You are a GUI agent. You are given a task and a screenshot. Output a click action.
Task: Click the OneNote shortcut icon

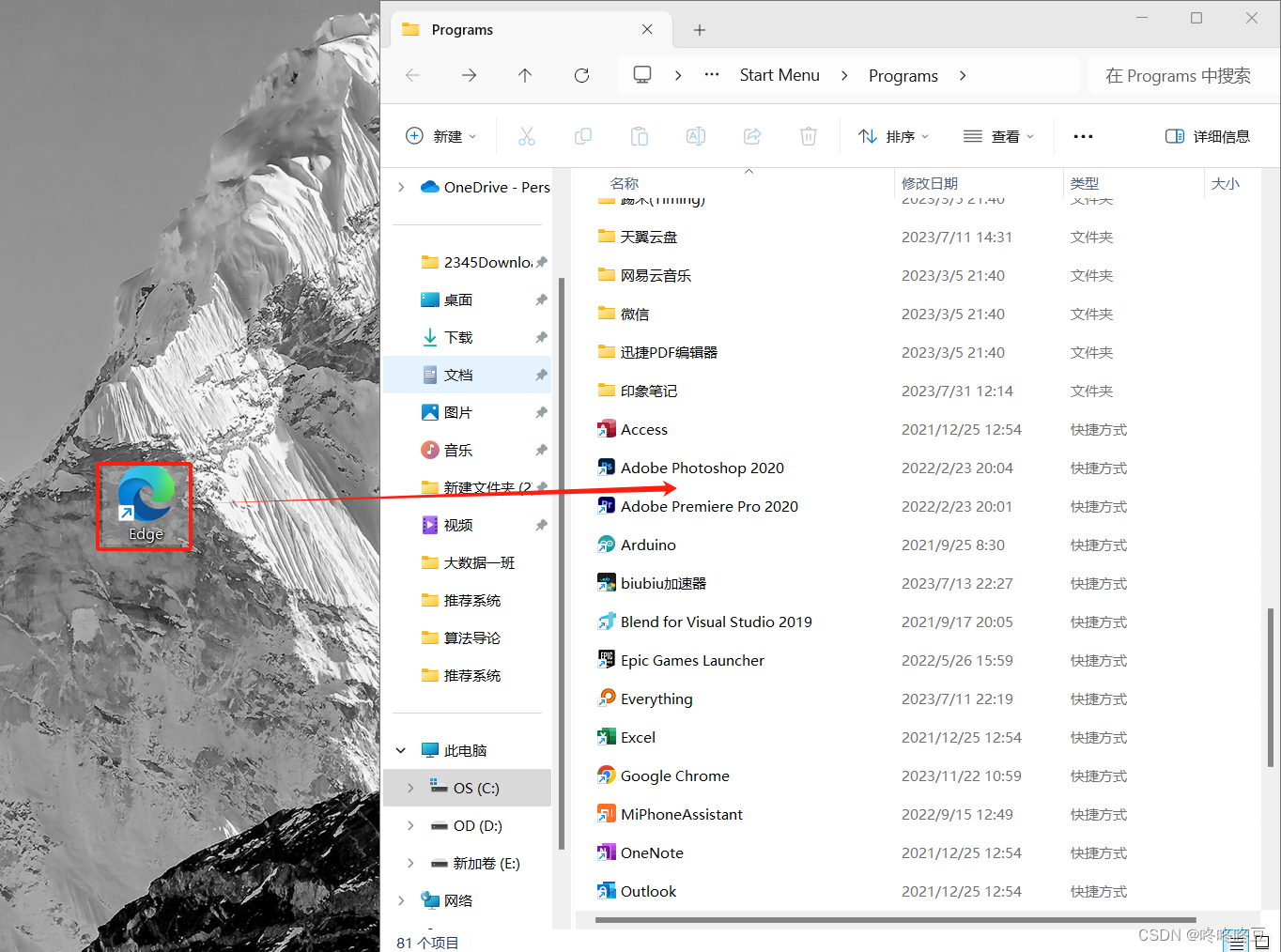pyautogui.click(x=607, y=852)
